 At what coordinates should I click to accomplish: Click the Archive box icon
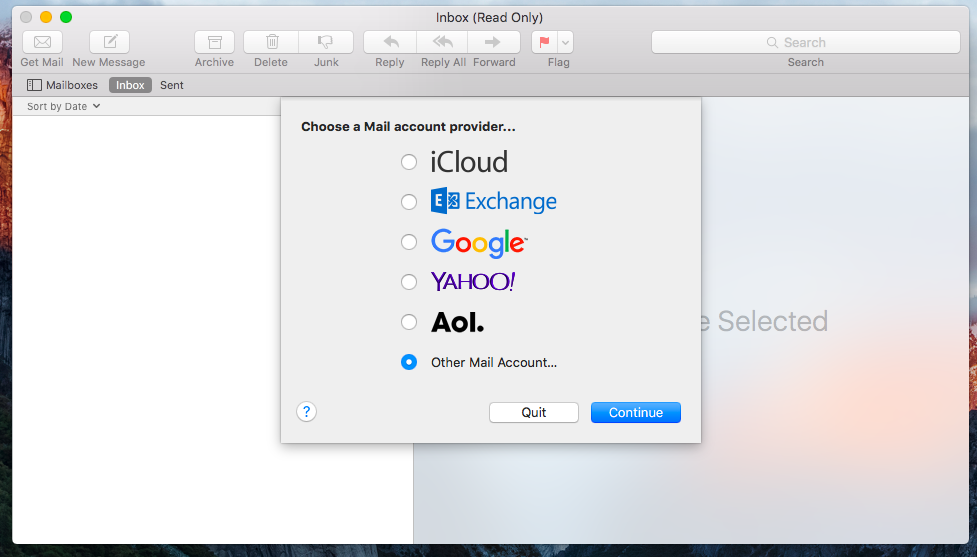pos(214,42)
